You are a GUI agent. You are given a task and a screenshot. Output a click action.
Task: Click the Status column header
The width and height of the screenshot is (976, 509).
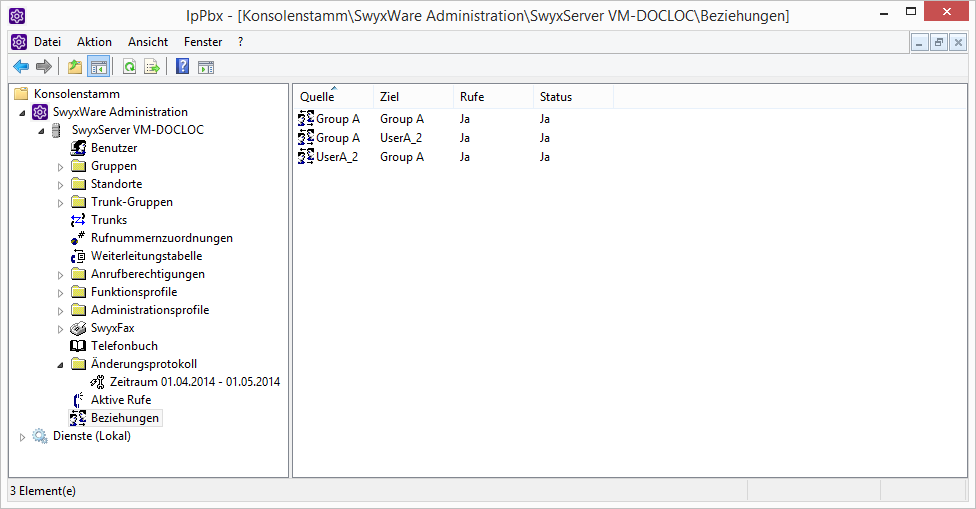(556, 97)
